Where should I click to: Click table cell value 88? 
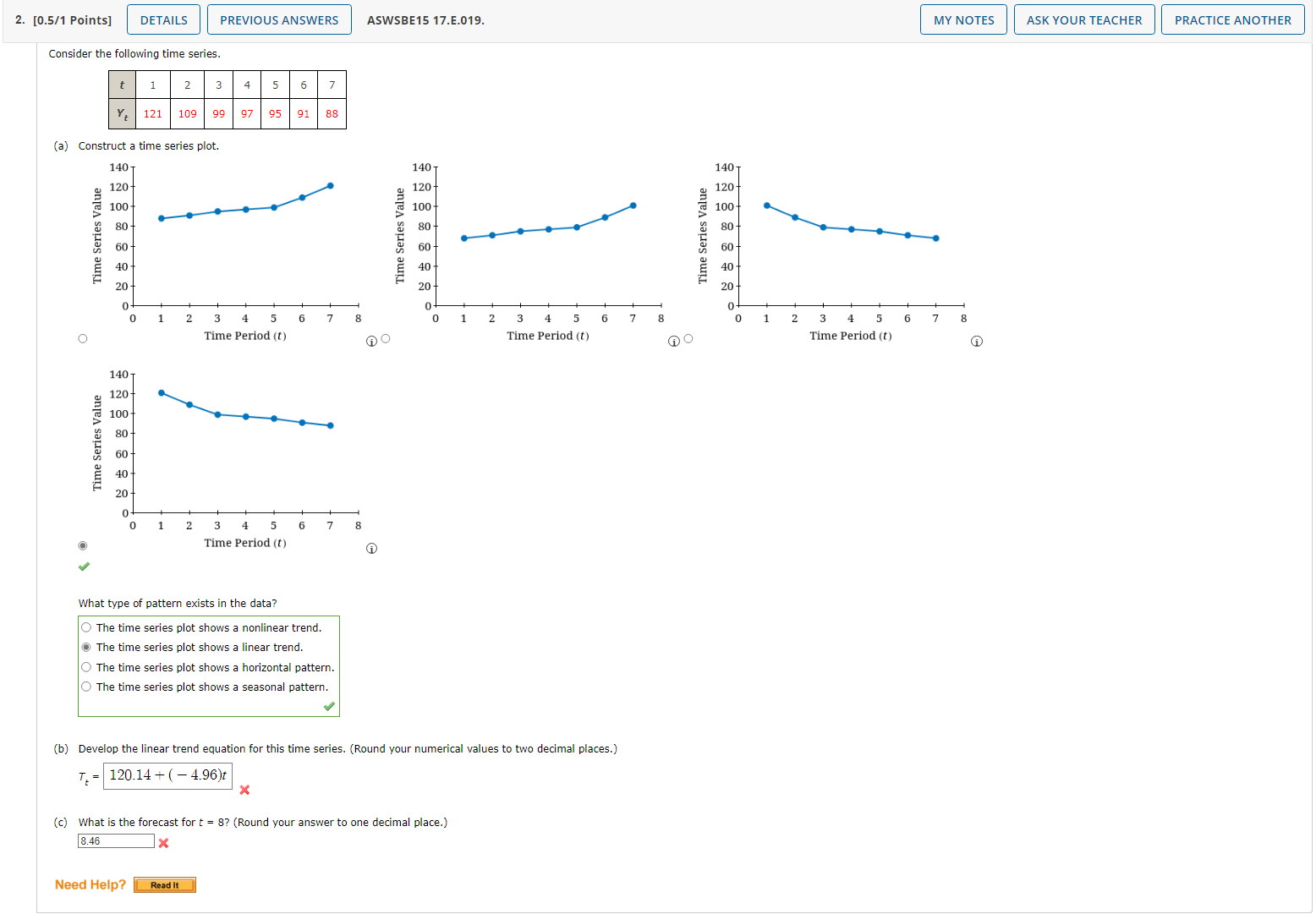click(x=332, y=114)
